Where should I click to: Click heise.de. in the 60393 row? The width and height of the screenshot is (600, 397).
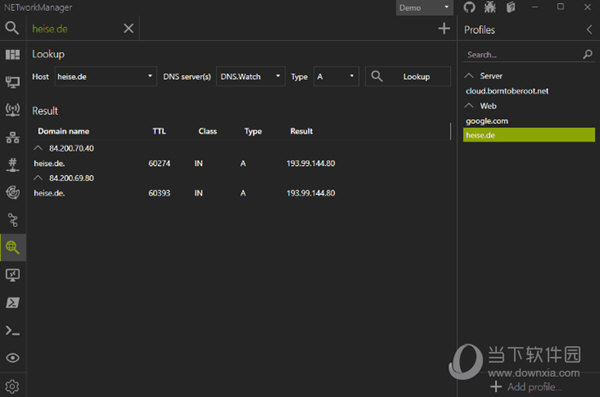click(x=49, y=193)
